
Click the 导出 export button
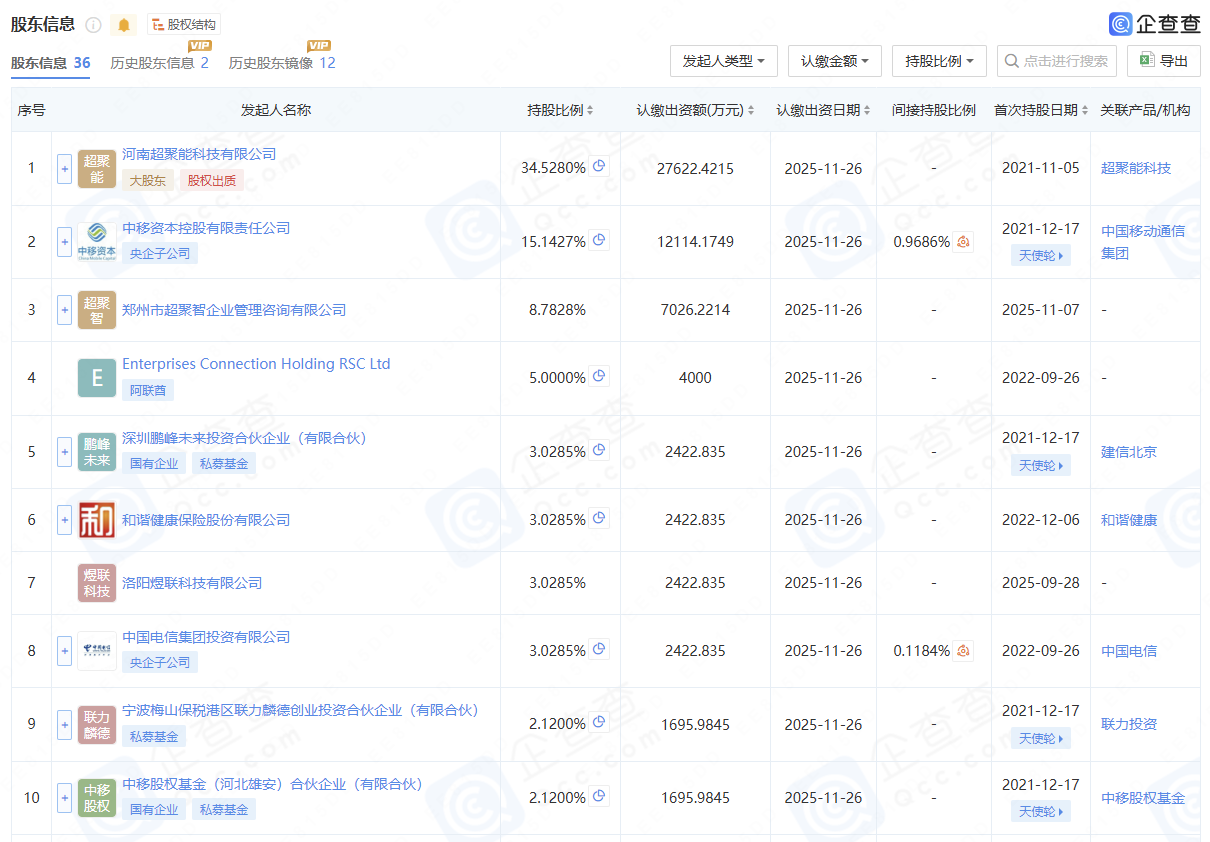1163,61
